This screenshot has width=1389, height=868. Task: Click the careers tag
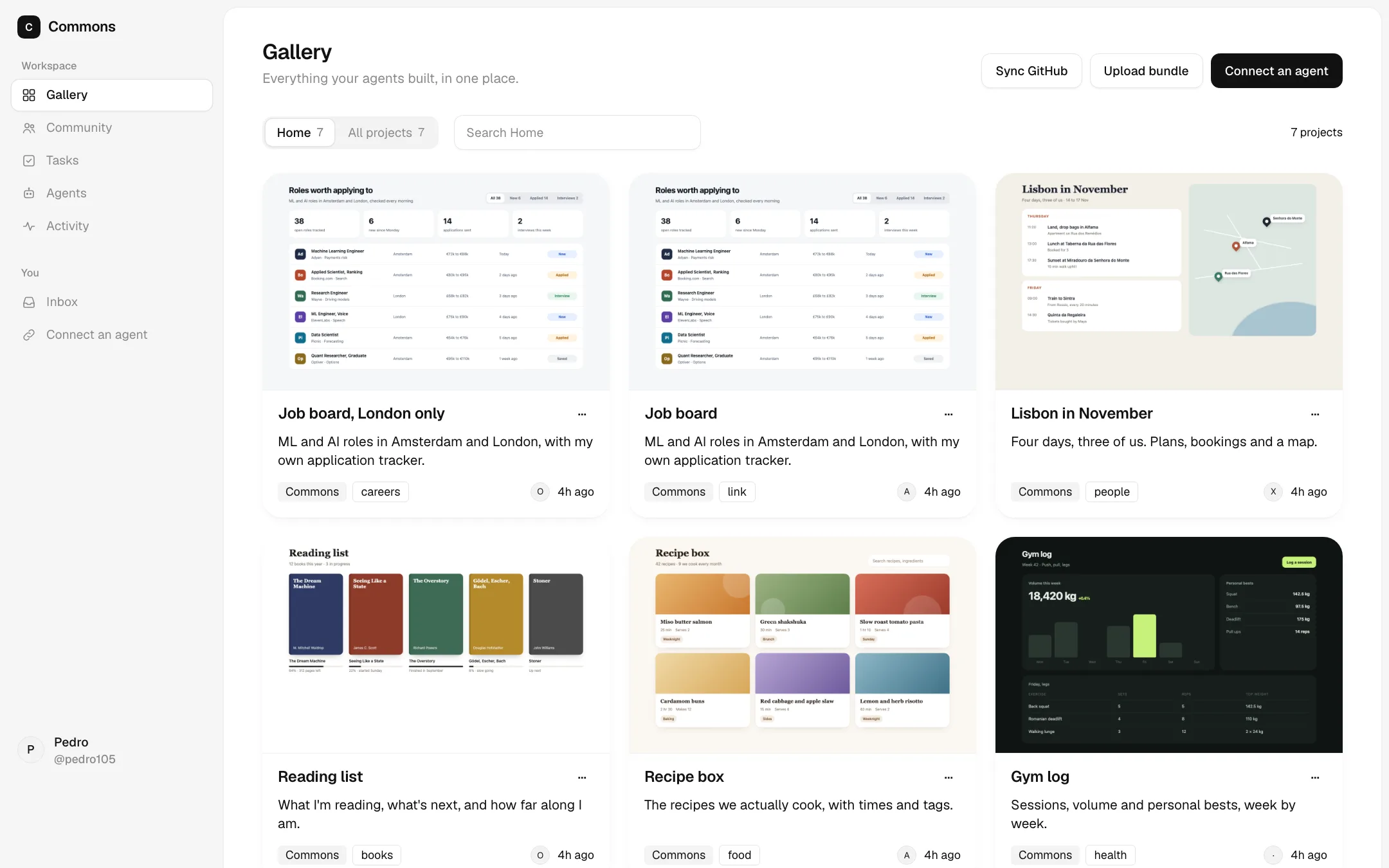[381, 492]
